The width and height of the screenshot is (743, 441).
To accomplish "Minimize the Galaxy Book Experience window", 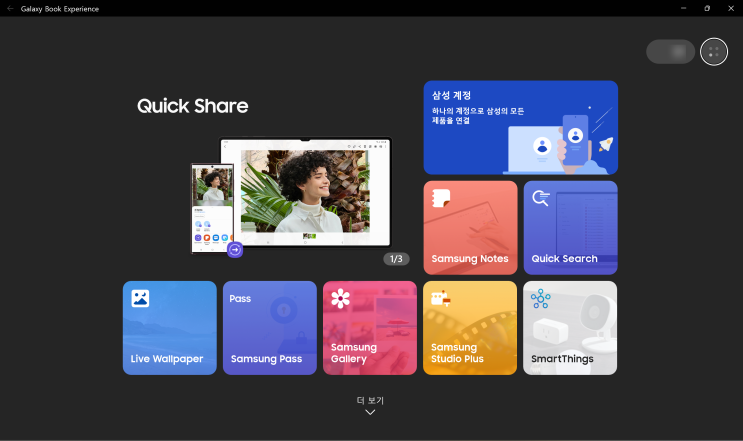I will (x=683, y=8).
